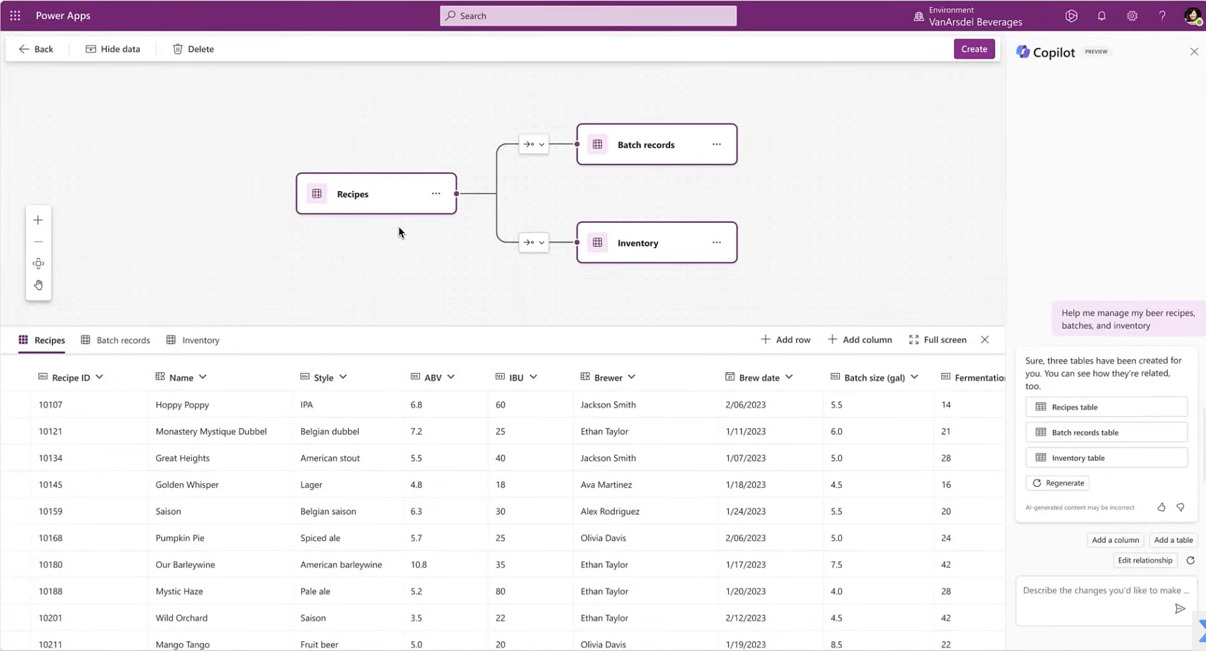Zoom out of the table diagram

38,241
